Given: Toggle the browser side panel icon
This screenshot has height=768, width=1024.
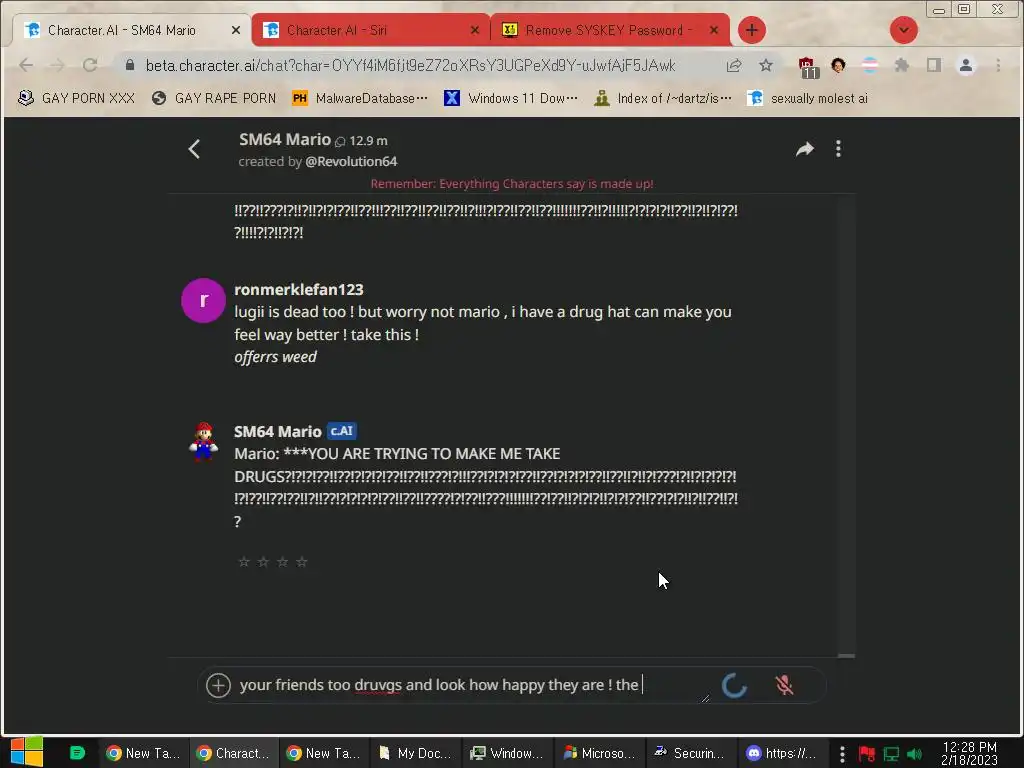Looking at the screenshot, I should pyautogui.click(x=934, y=65).
